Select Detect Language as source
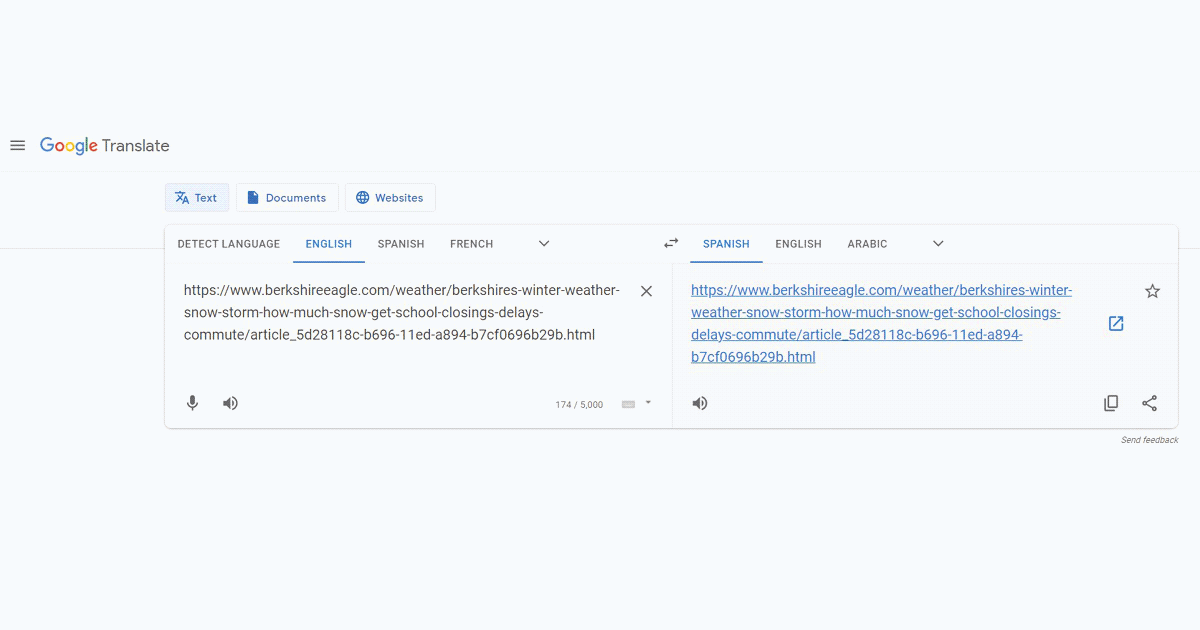 point(229,244)
